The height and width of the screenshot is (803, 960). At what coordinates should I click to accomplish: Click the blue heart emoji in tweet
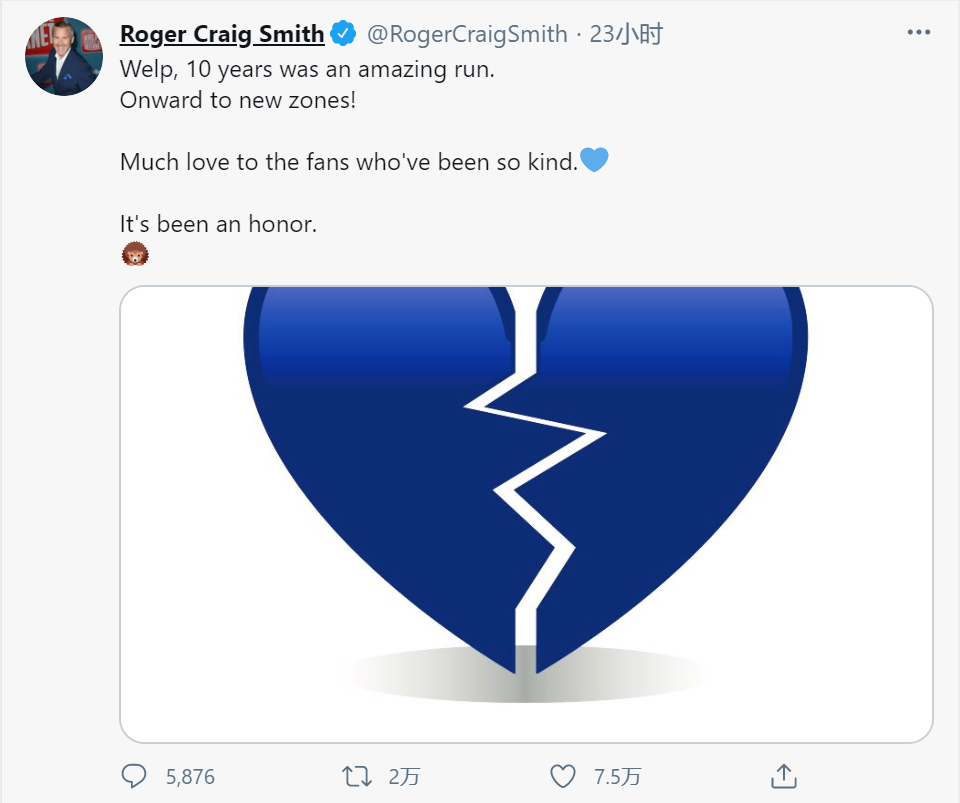click(x=594, y=160)
